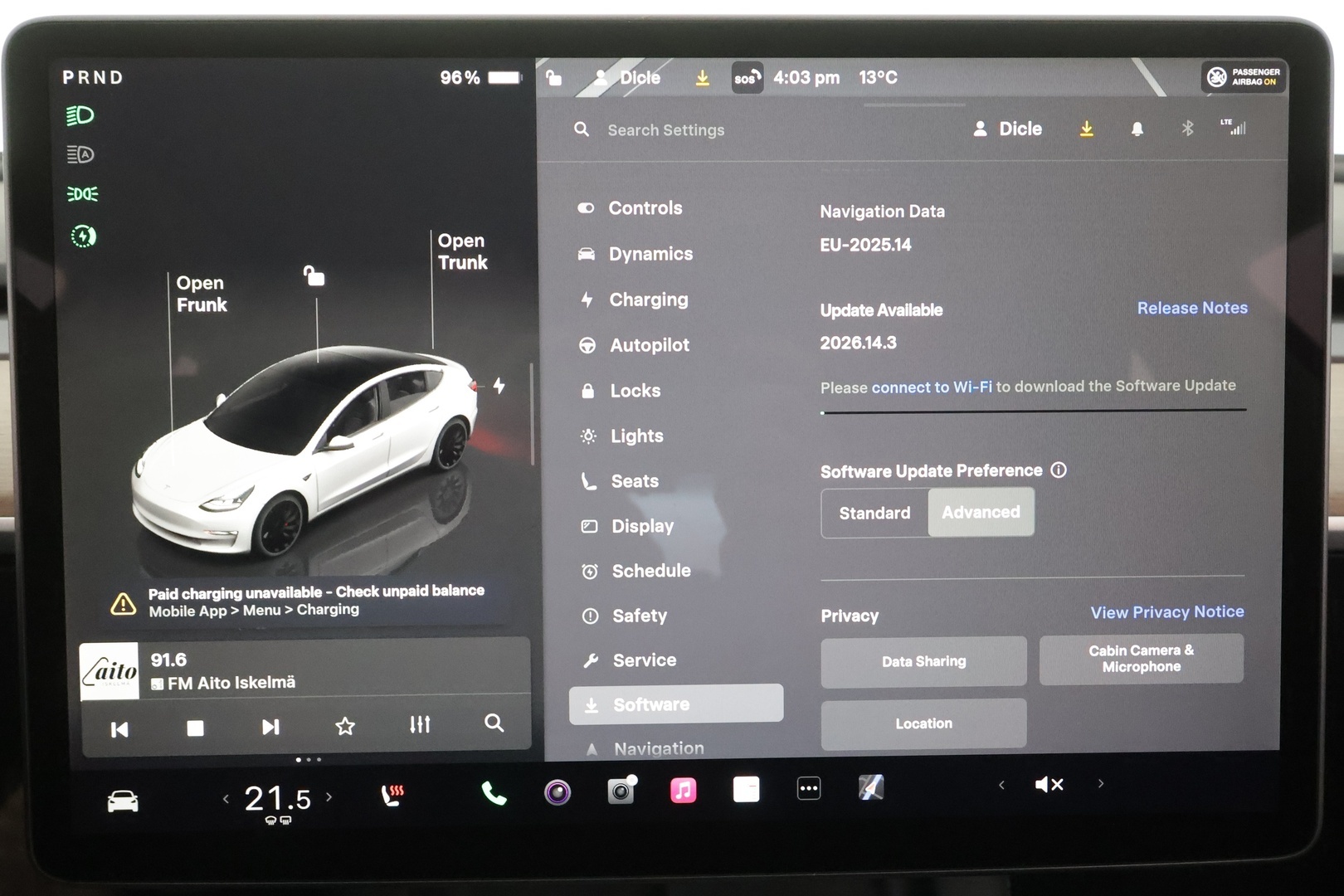Select the Software settings menu

[676, 704]
